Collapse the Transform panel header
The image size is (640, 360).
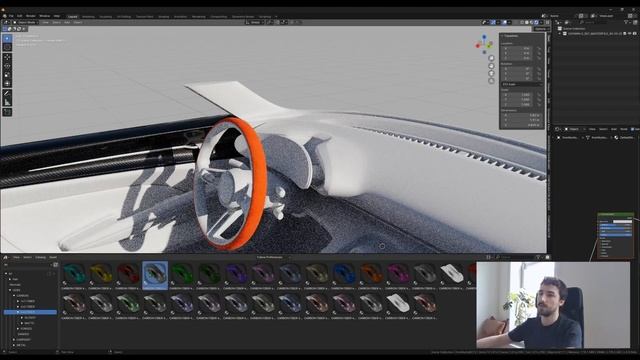(511, 36)
